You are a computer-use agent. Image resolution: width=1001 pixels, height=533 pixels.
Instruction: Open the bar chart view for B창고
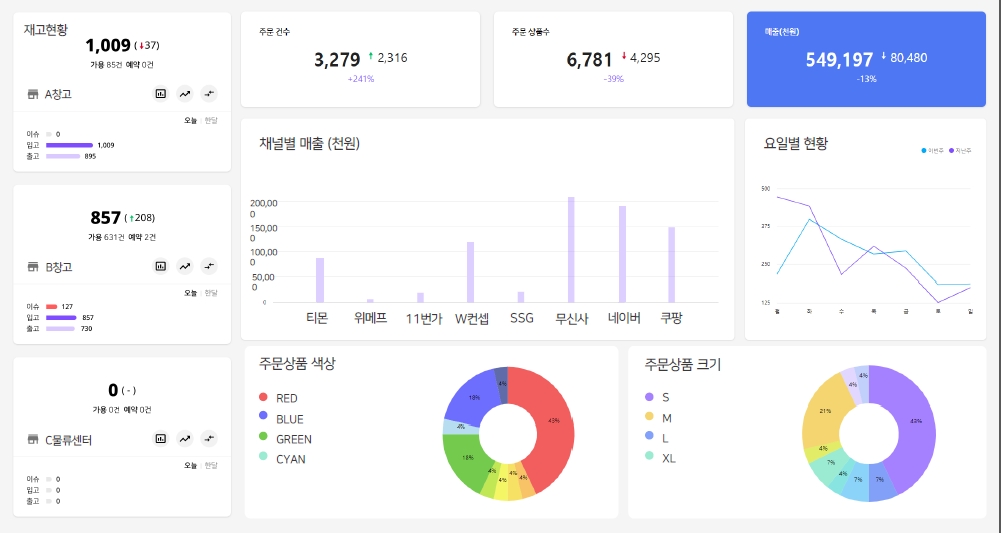click(x=161, y=266)
